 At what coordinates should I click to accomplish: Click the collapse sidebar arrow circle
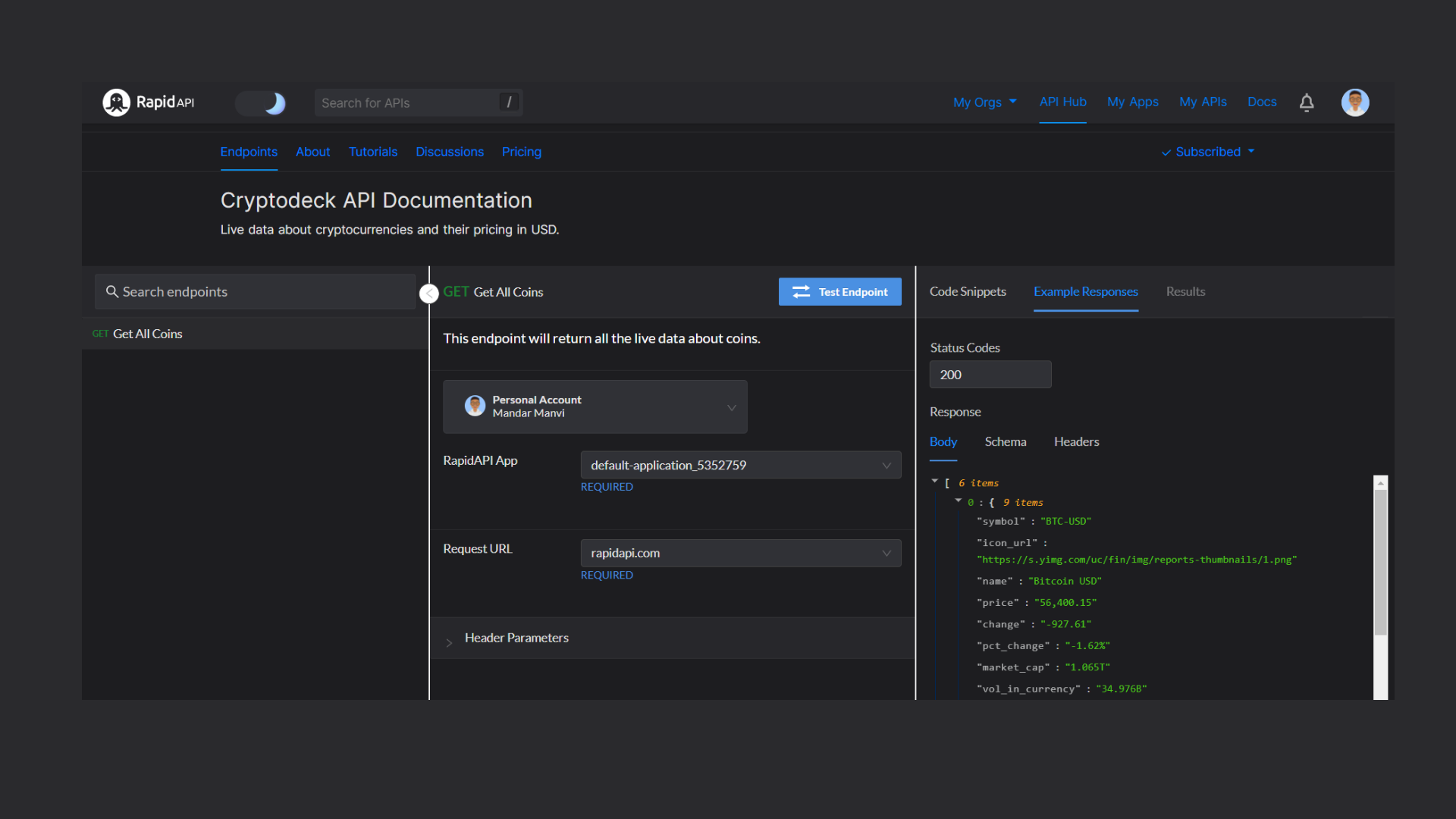tap(429, 293)
